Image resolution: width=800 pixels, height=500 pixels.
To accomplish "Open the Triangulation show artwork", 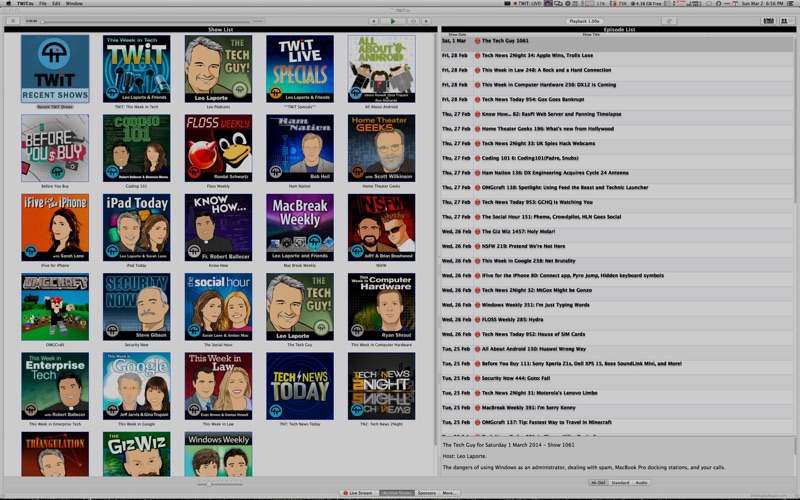I will (x=55, y=454).
